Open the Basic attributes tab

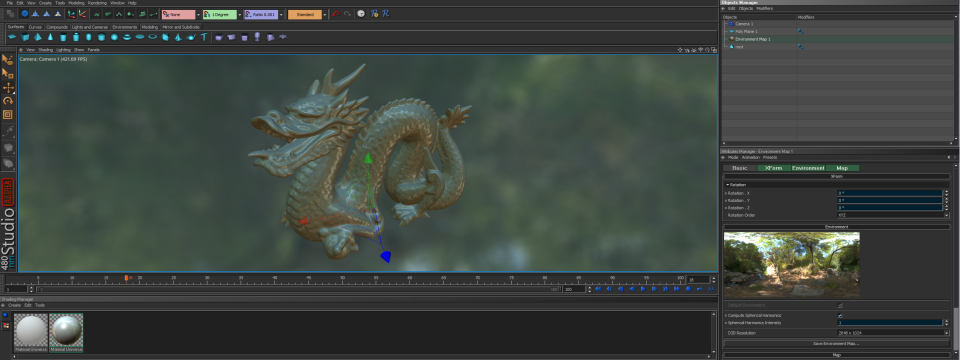[740, 168]
